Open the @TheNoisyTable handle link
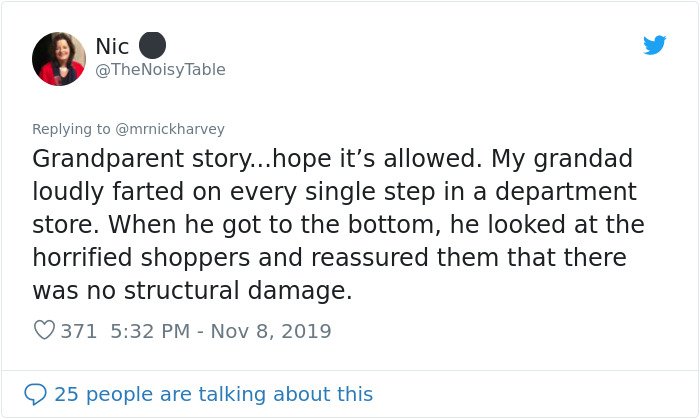 (x=160, y=70)
